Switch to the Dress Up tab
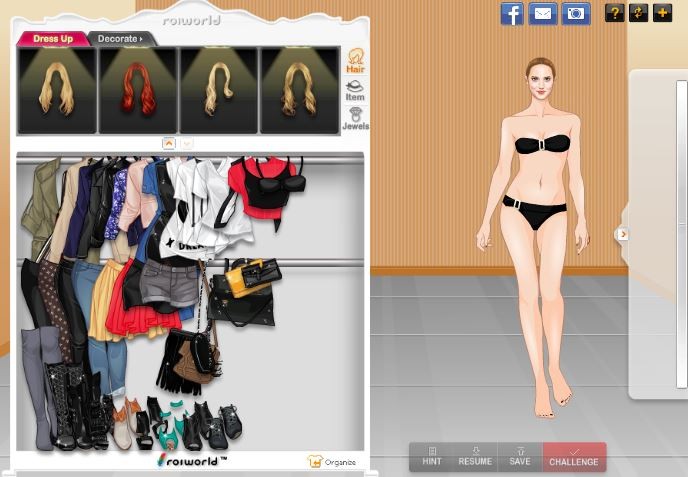Screen dimensions: 688x477 (52, 39)
